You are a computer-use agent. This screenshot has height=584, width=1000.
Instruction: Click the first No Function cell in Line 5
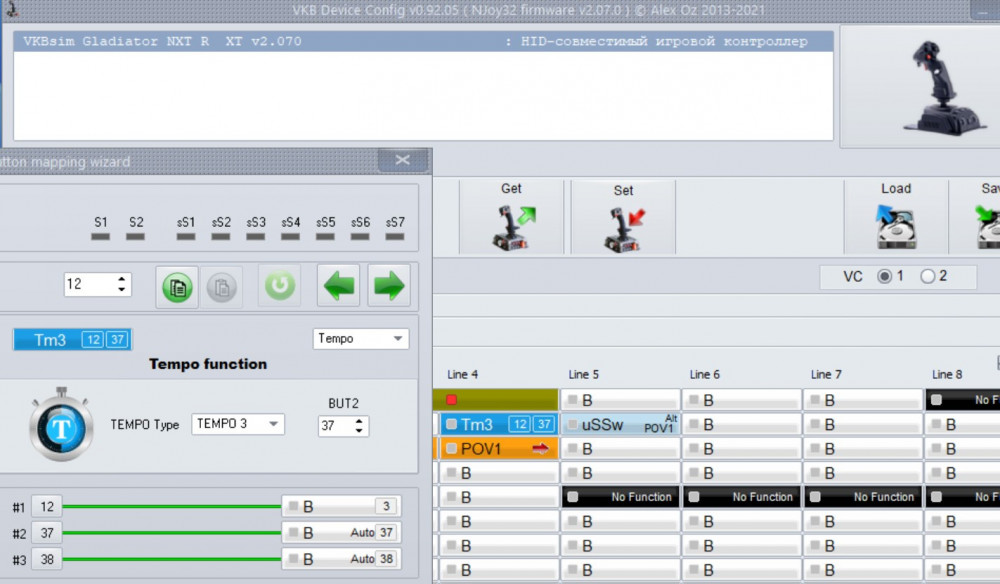pyautogui.click(x=621, y=497)
